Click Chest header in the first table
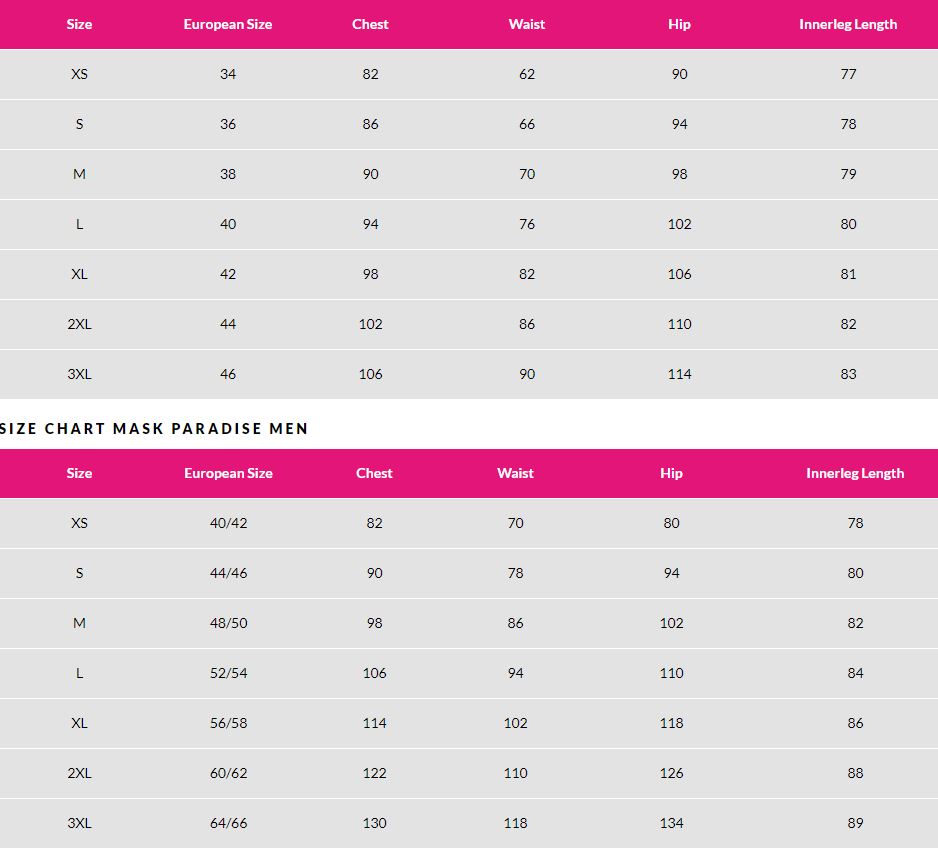 (370, 24)
